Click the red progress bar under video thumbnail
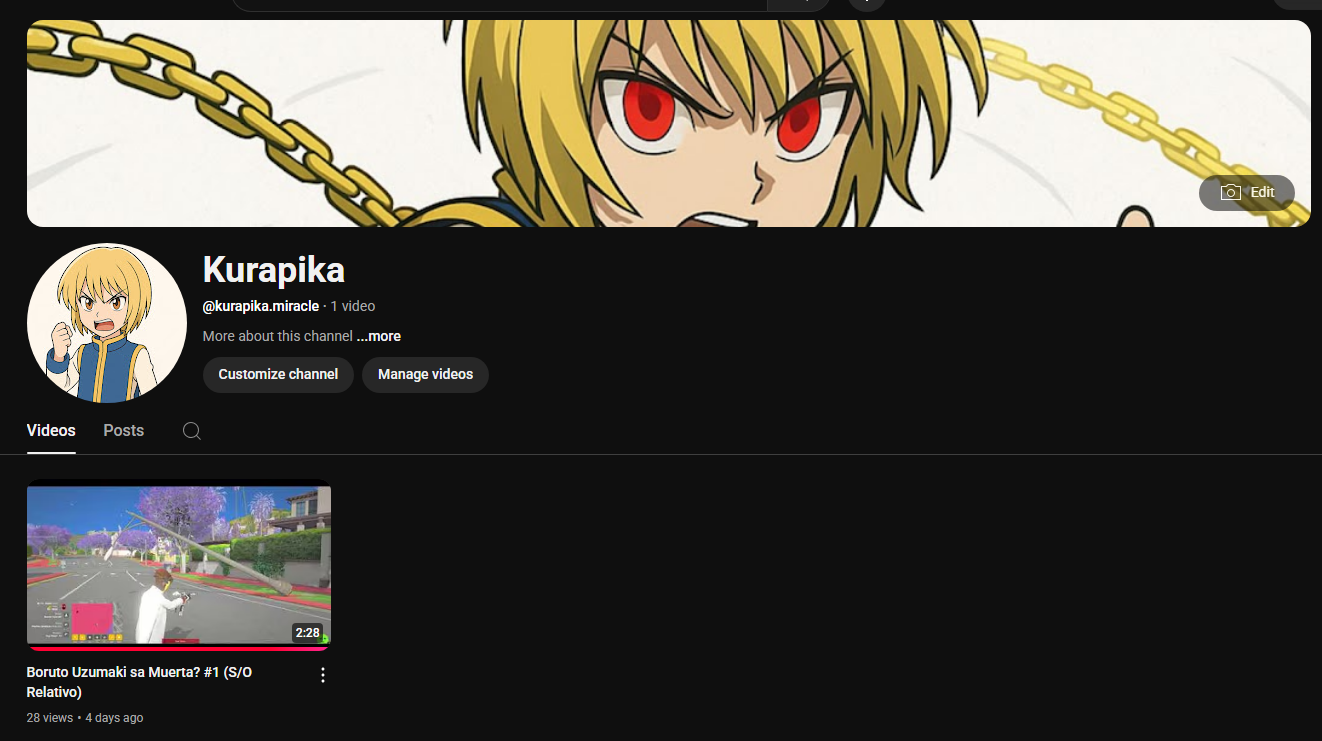 [179, 648]
